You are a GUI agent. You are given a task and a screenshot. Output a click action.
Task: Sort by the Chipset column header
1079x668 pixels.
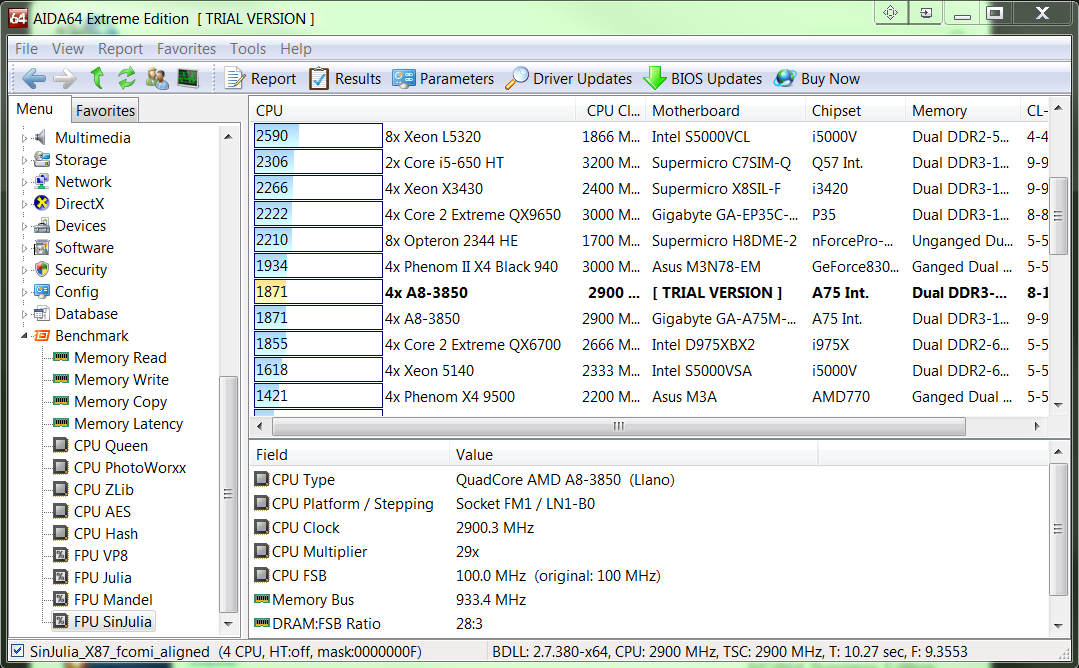pyautogui.click(x=855, y=111)
